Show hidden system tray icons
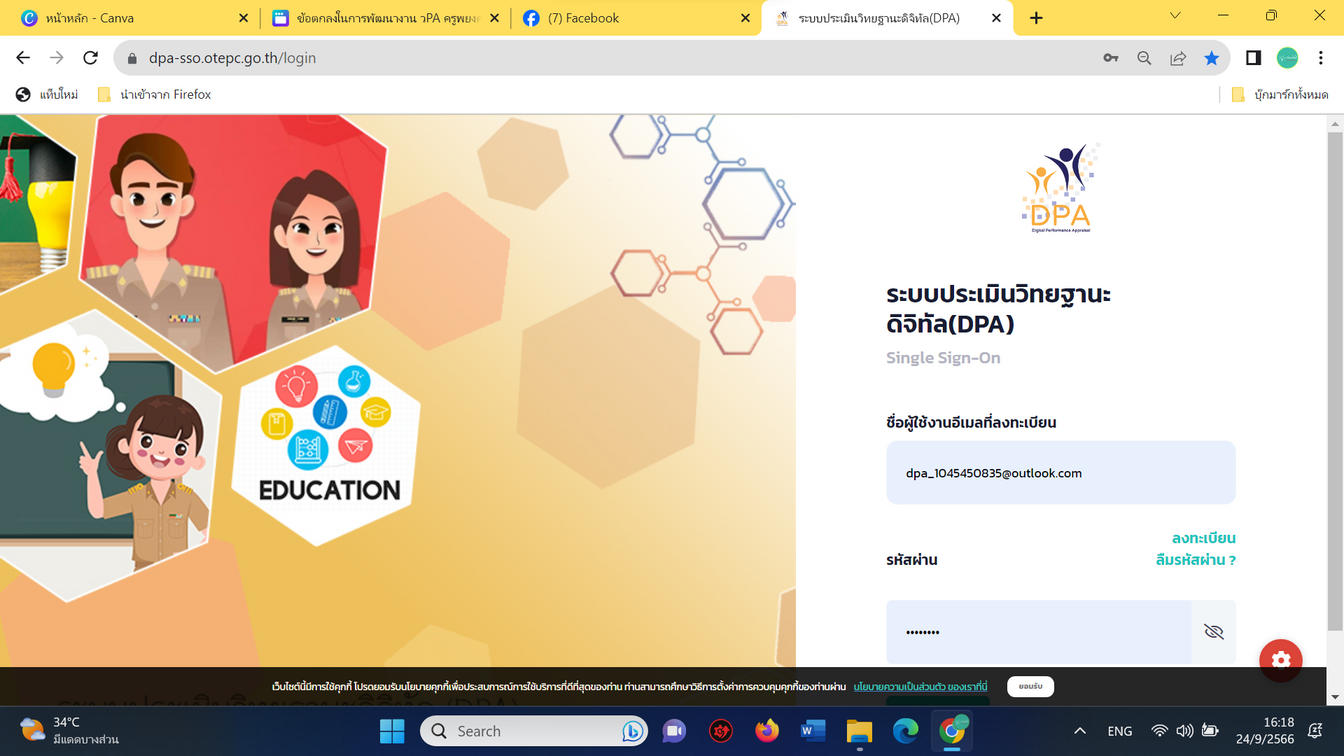This screenshot has width=1344, height=756. (1079, 731)
